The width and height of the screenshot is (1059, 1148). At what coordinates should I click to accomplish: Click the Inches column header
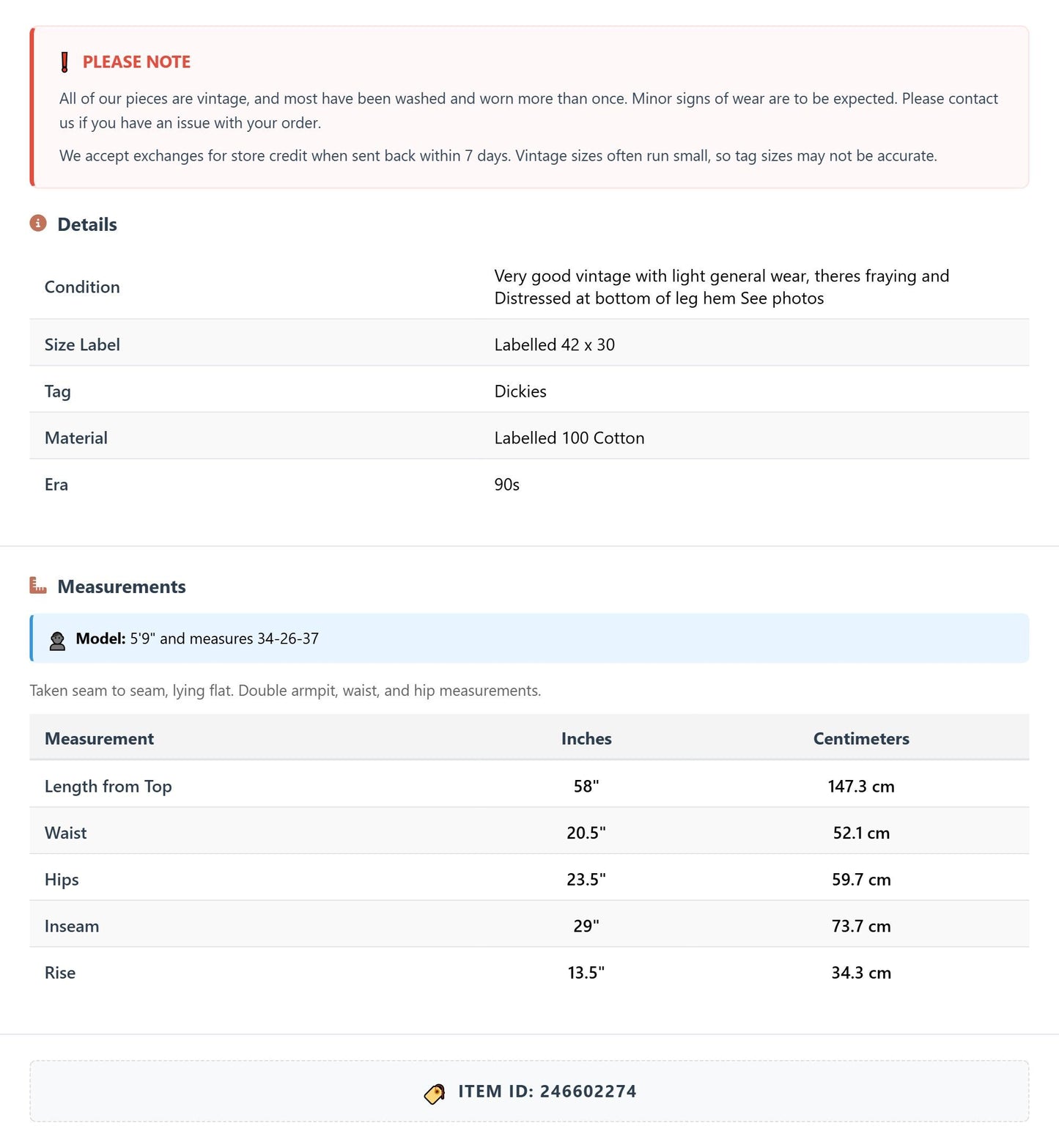point(586,738)
